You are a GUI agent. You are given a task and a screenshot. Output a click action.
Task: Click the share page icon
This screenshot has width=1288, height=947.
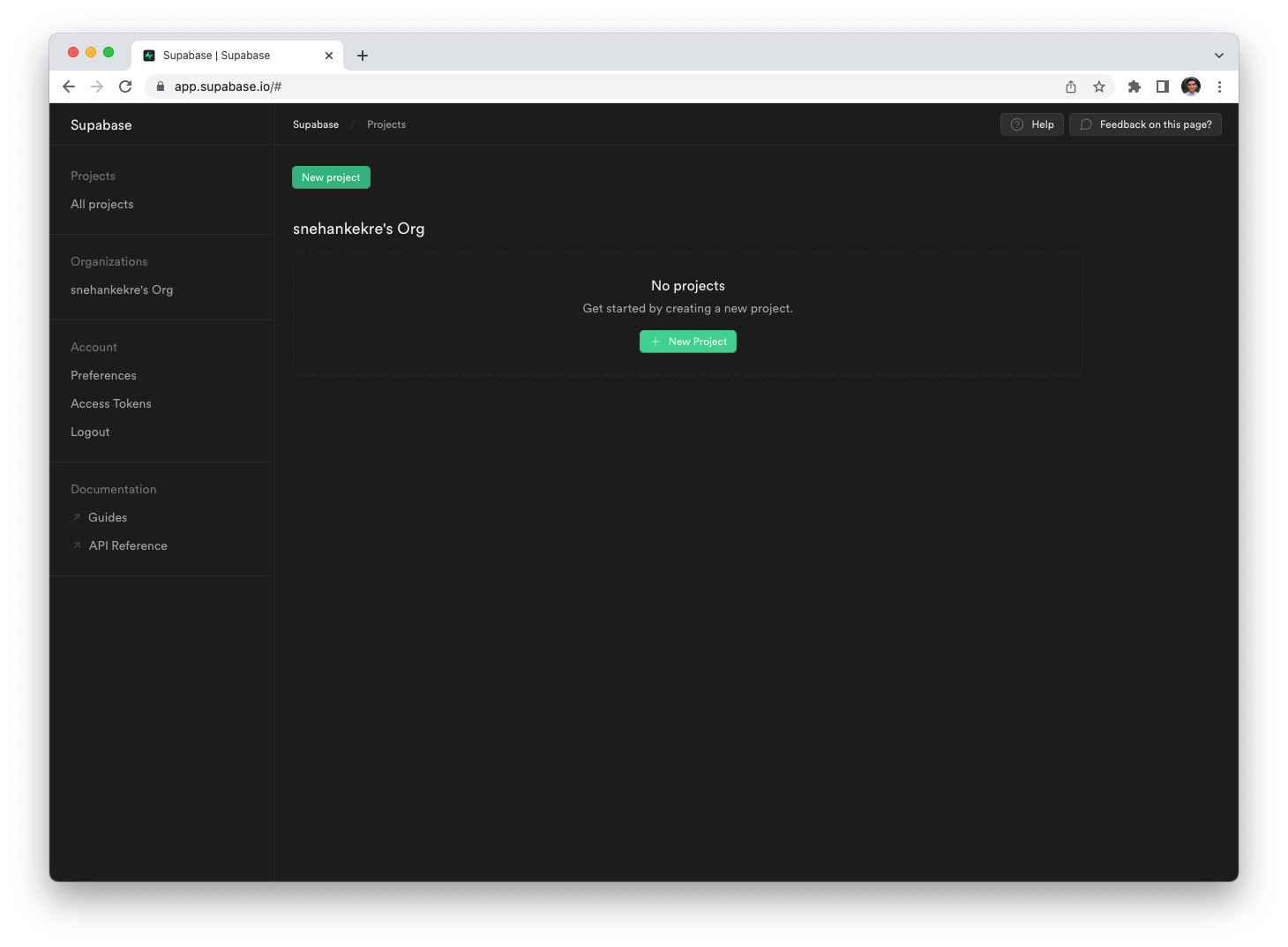tap(1071, 86)
